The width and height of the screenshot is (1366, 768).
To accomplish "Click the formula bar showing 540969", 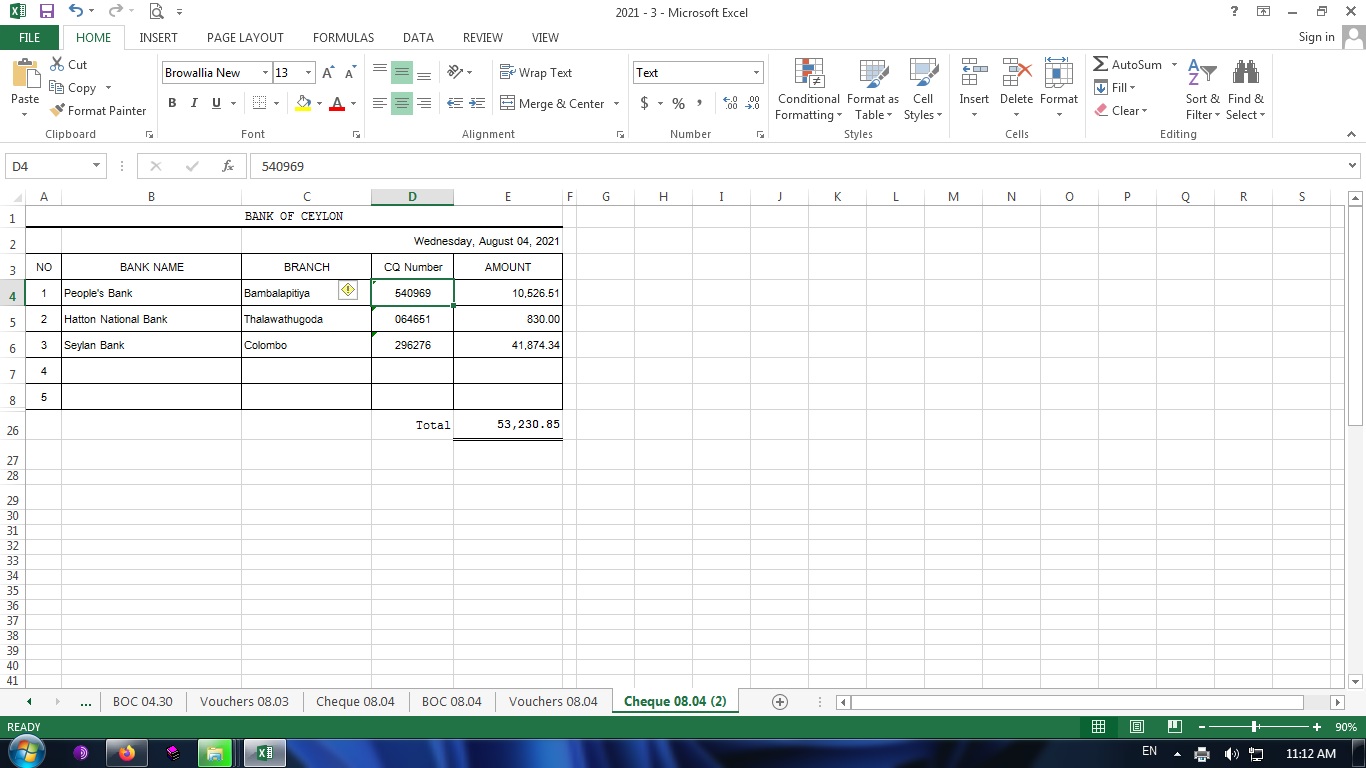I will (x=798, y=166).
